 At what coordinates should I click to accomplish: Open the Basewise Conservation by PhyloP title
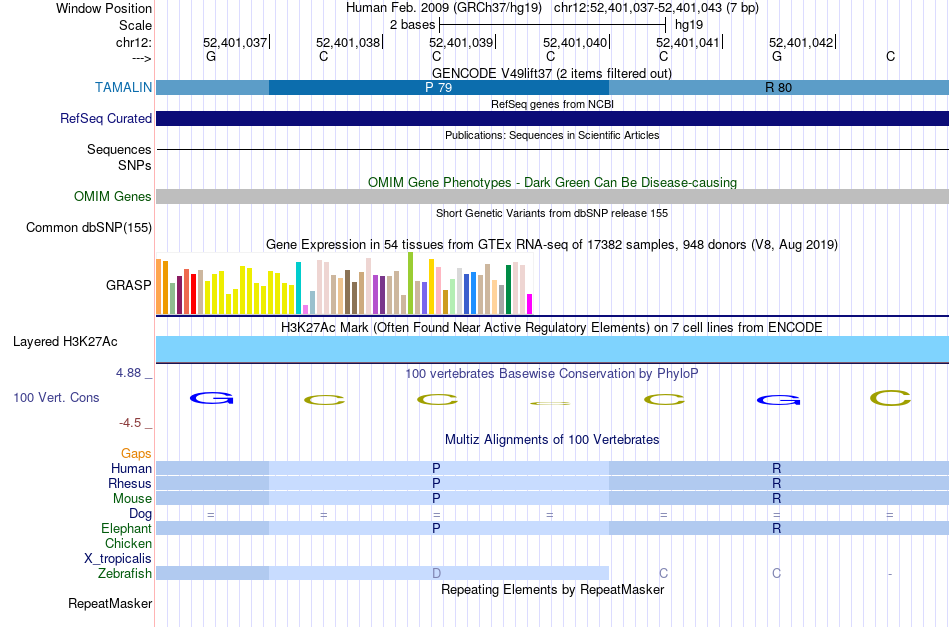(x=552, y=373)
